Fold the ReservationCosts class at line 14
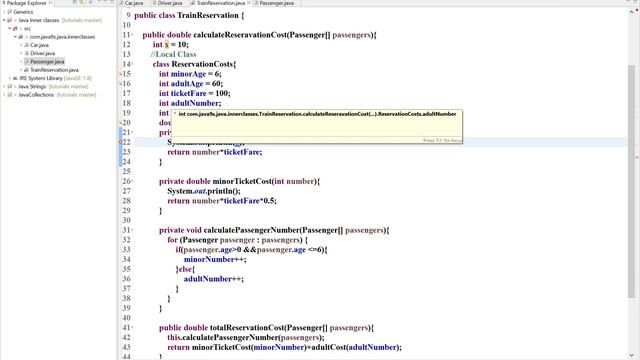This screenshot has height=360, width=640. click(x=132, y=64)
